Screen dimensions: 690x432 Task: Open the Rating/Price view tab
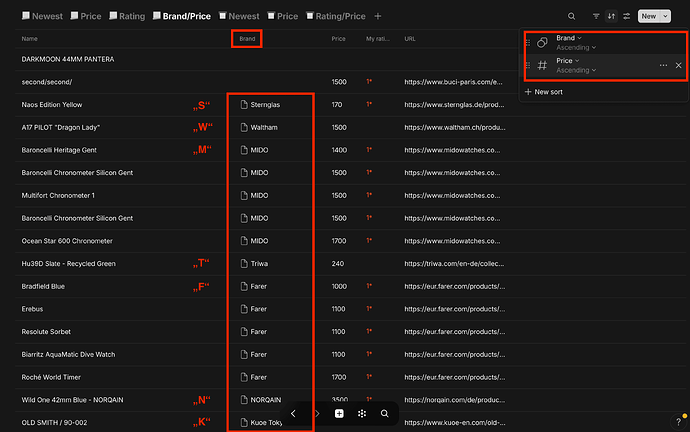[336, 16]
